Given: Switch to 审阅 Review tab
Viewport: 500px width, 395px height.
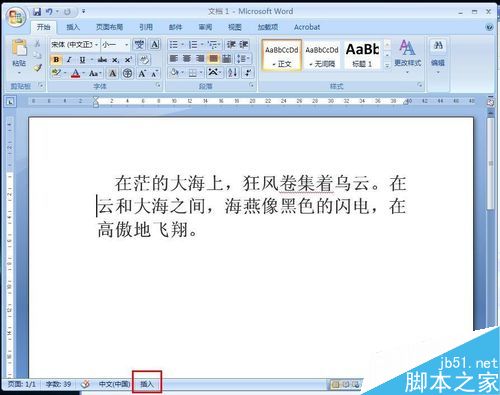Looking at the screenshot, I should point(205,27).
